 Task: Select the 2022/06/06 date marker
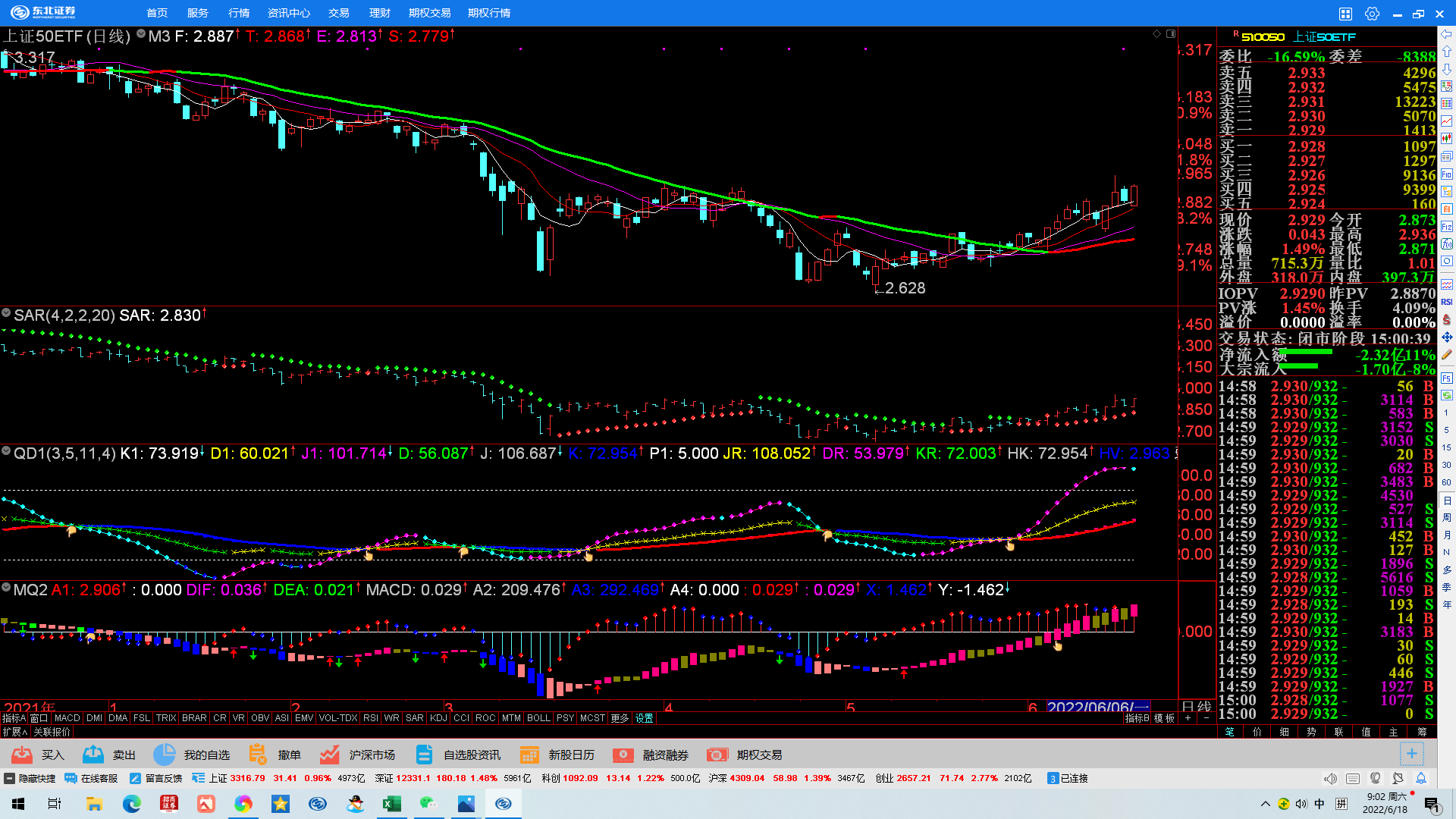(x=1097, y=707)
